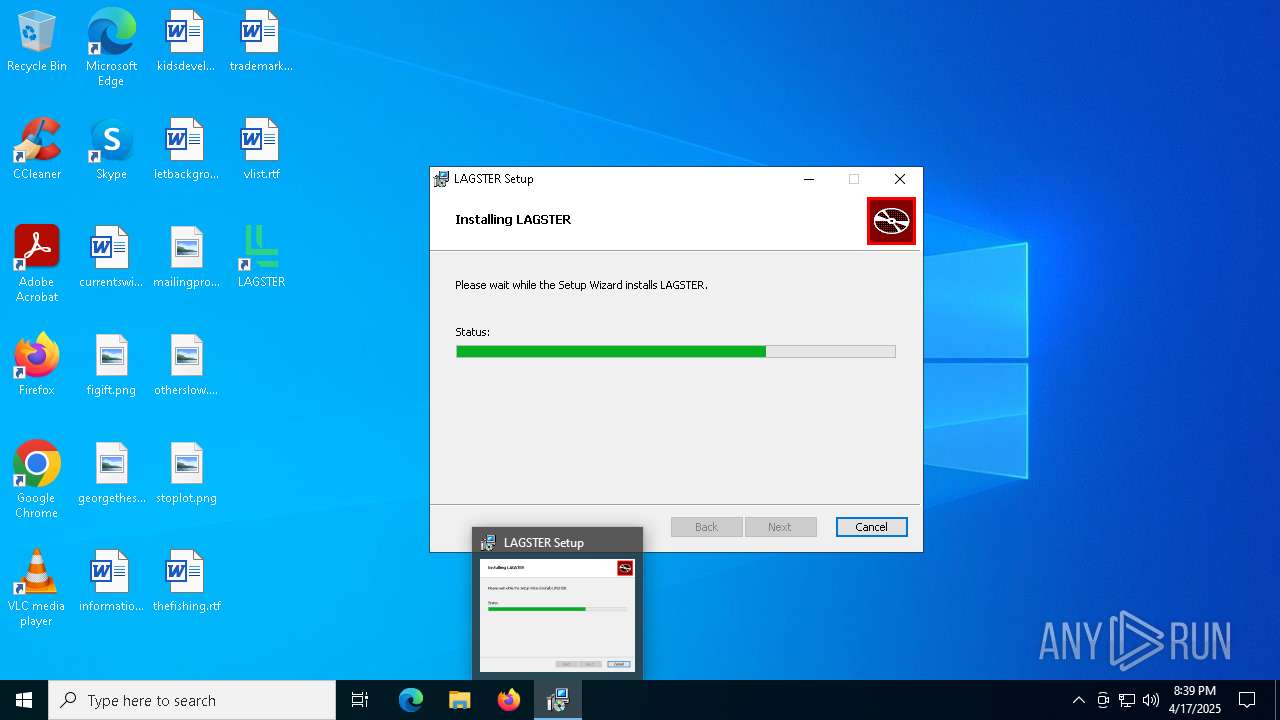The image size is (1280, 720).
Task: Select the Google Chrome desktop shortcut
Action: pos(37,480)
